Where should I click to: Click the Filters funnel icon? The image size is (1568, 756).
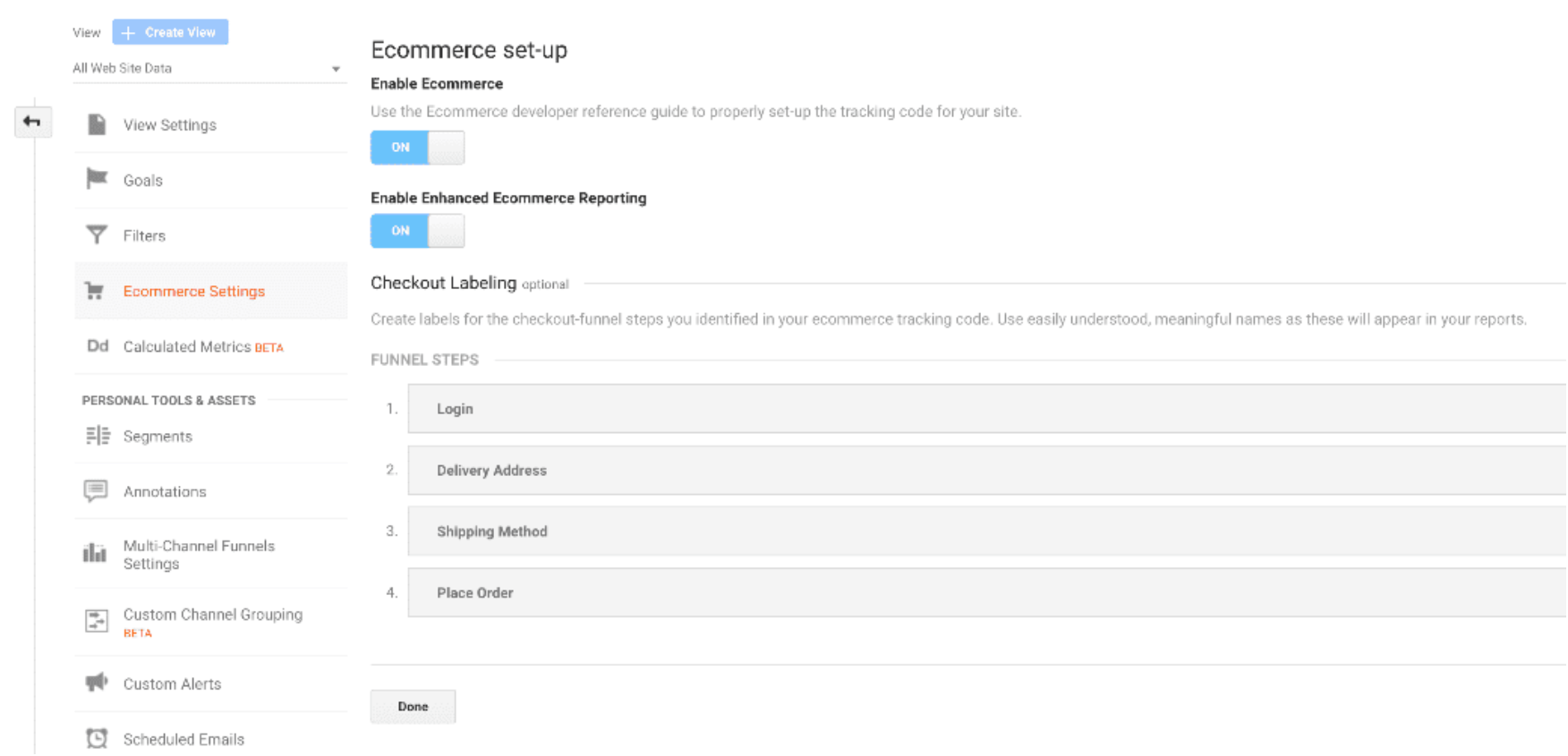97,235
